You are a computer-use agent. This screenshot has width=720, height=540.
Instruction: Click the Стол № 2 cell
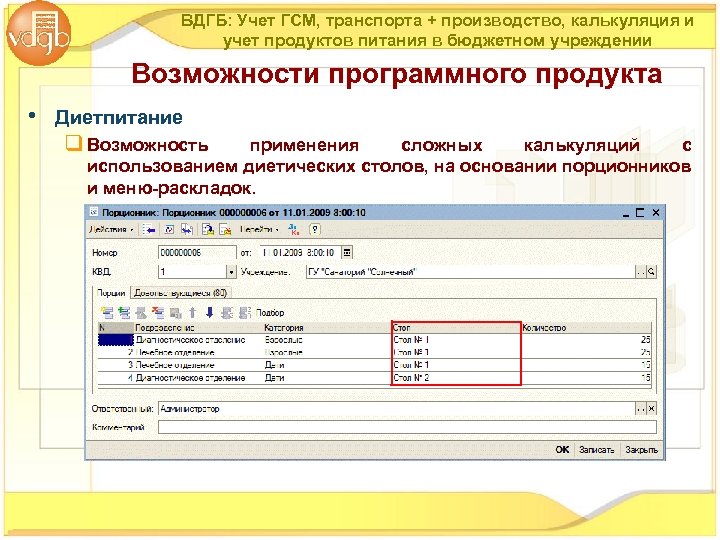pos(456,377)
